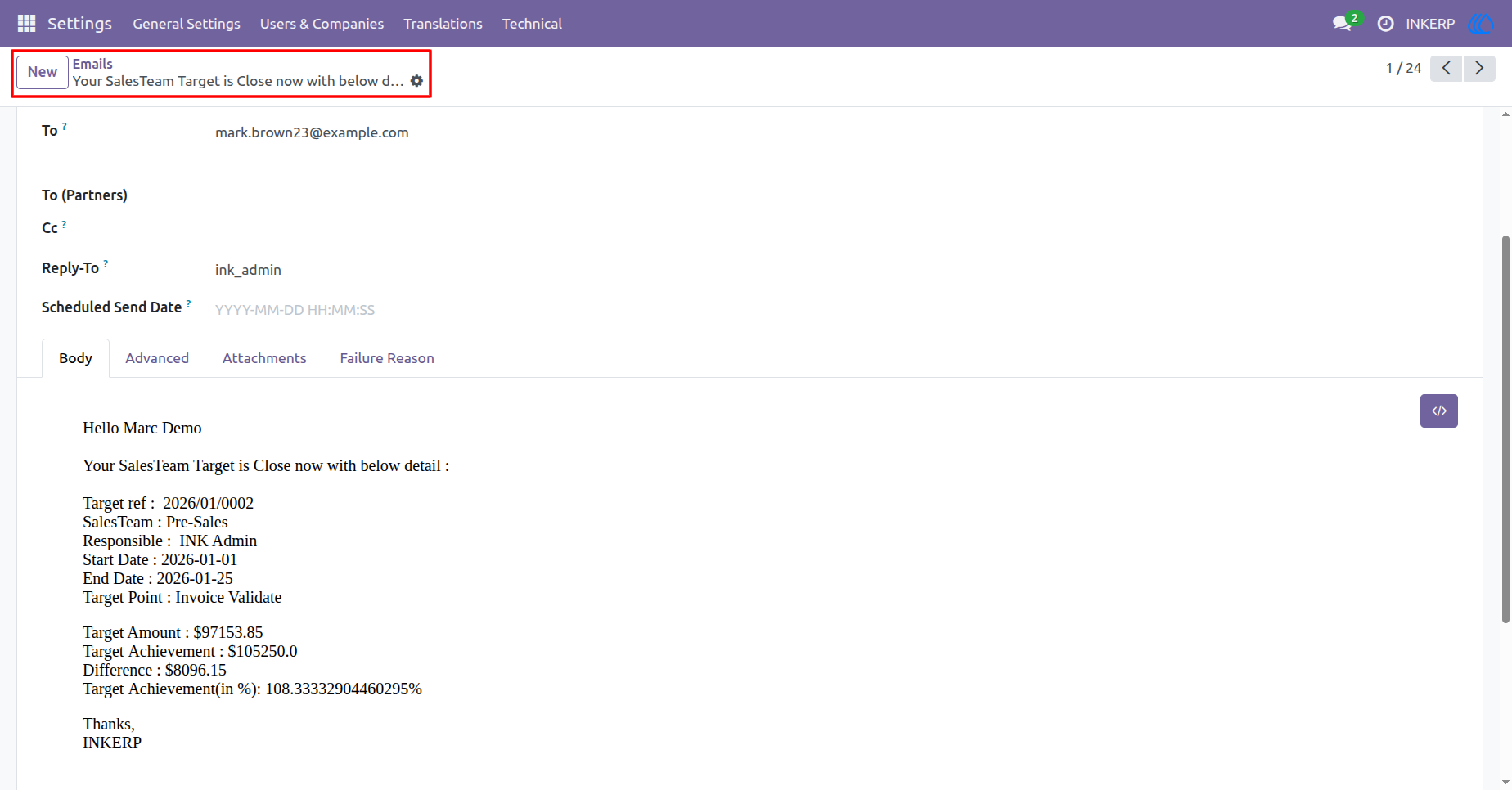1512x790 pixels.
Task: Toggle the code view button in body
Action: coord(1438,411)
